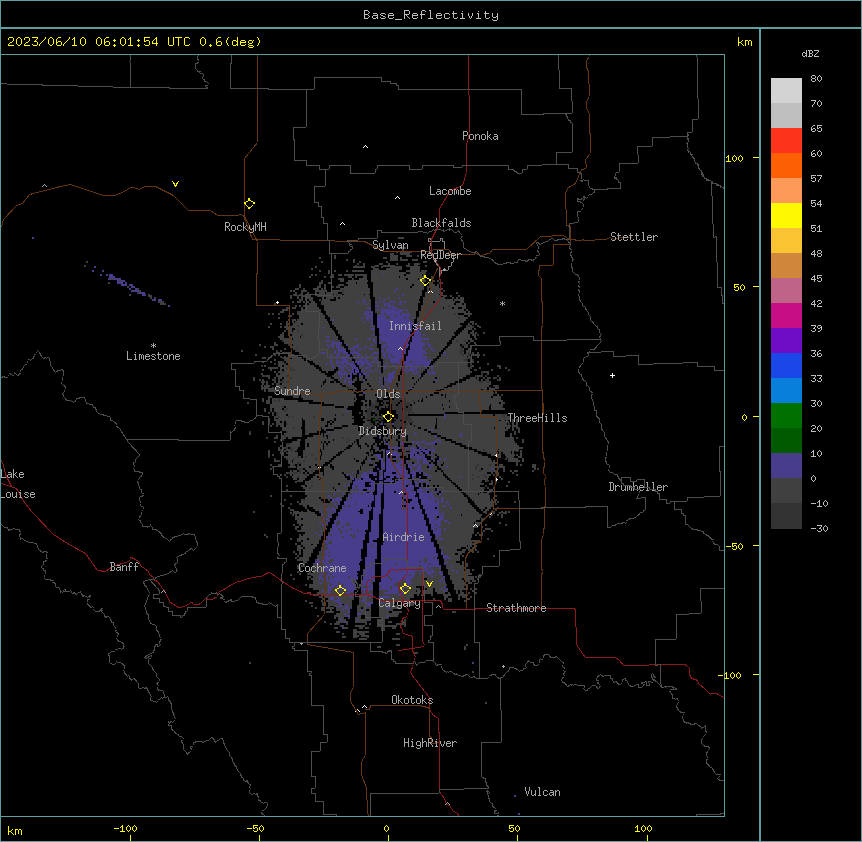Click the Drumheller town label

point(638,486)
